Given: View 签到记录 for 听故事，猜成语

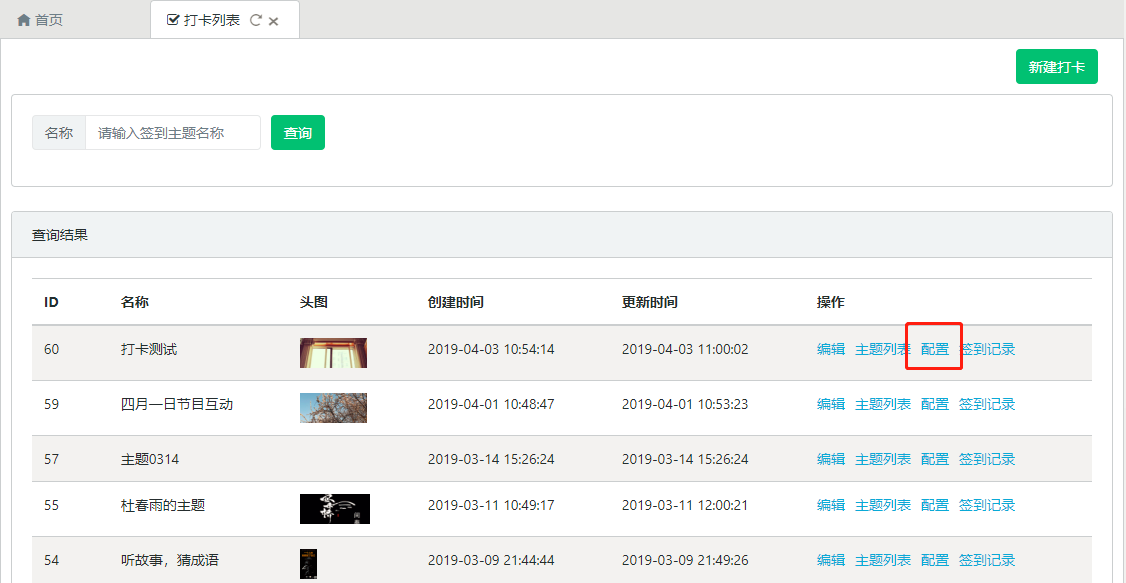Looking at the screenshot, I should coord(986,560).
